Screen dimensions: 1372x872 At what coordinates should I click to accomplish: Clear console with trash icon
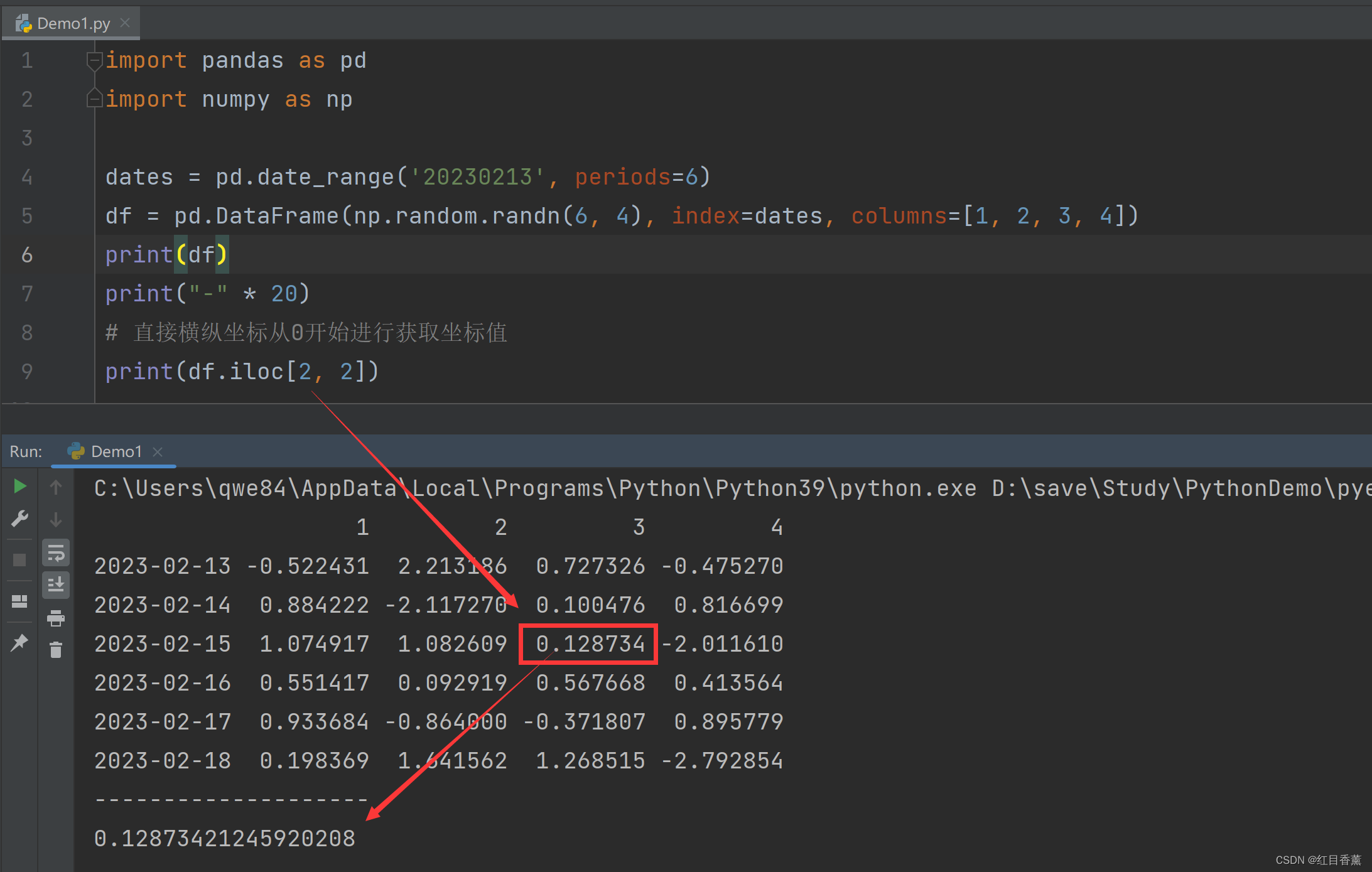click(56, 650)
